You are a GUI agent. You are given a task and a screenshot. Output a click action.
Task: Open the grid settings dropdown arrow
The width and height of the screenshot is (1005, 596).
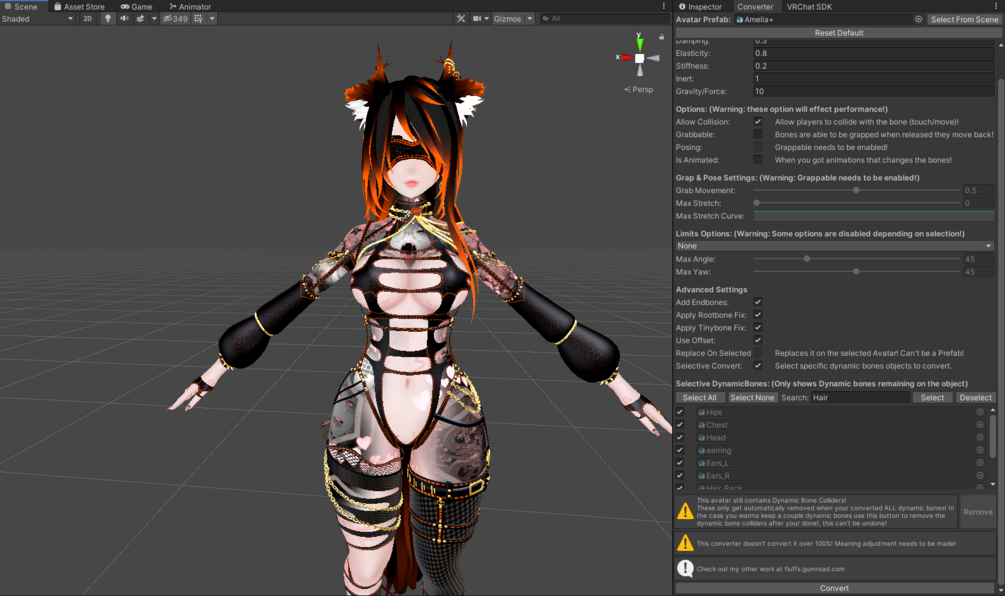[x=212, y=19]
